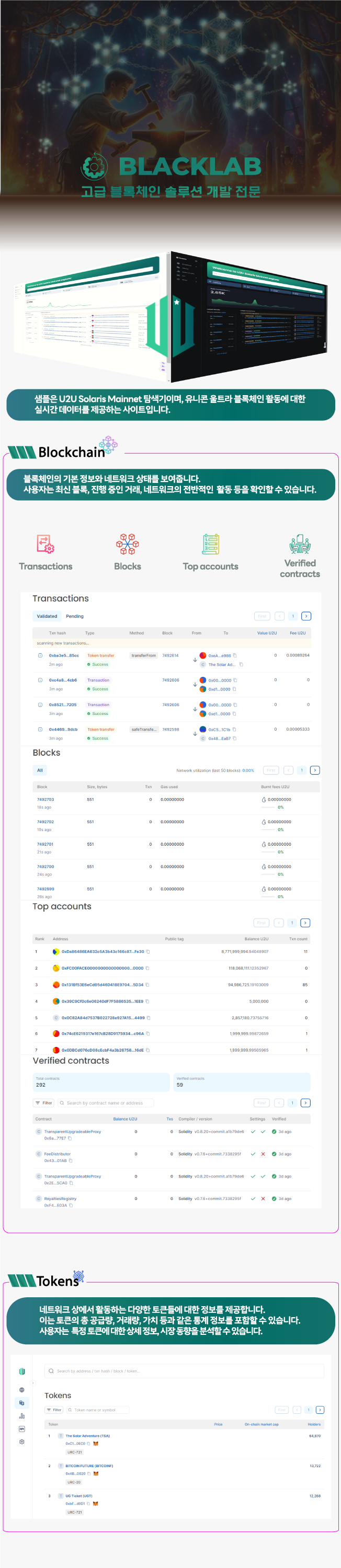This screenshot has height=1568, width=341.
Task: Open block 7492703
Action: [46, 799]
